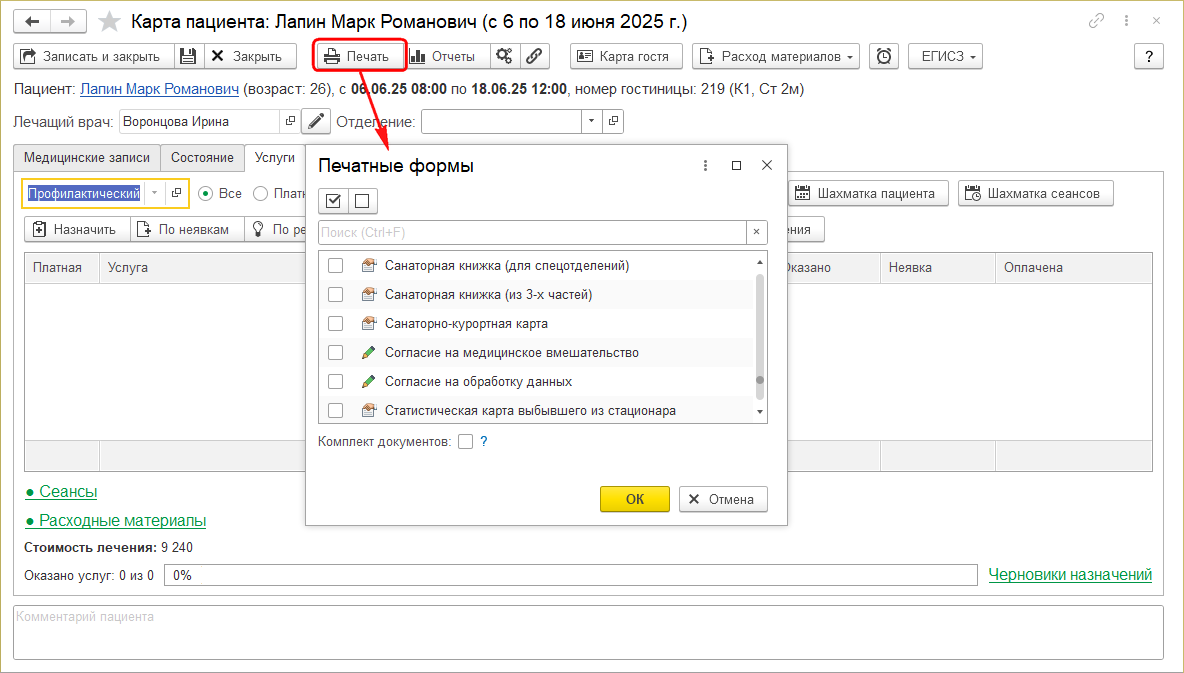Check Санаторно-курортная карта checkbox

tap(335, 323)
